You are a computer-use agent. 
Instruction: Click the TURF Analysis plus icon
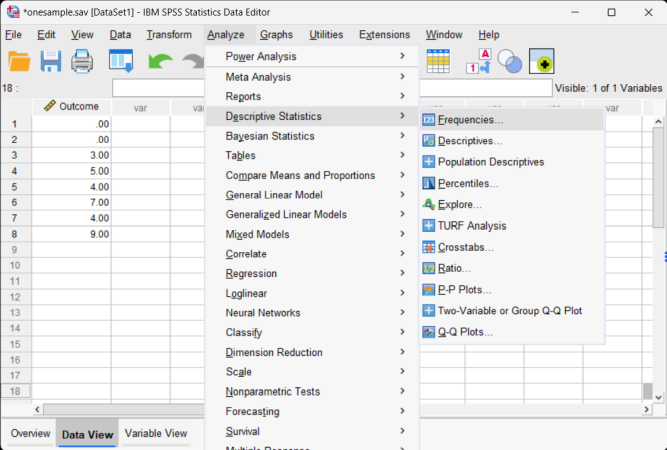(428, 226)
